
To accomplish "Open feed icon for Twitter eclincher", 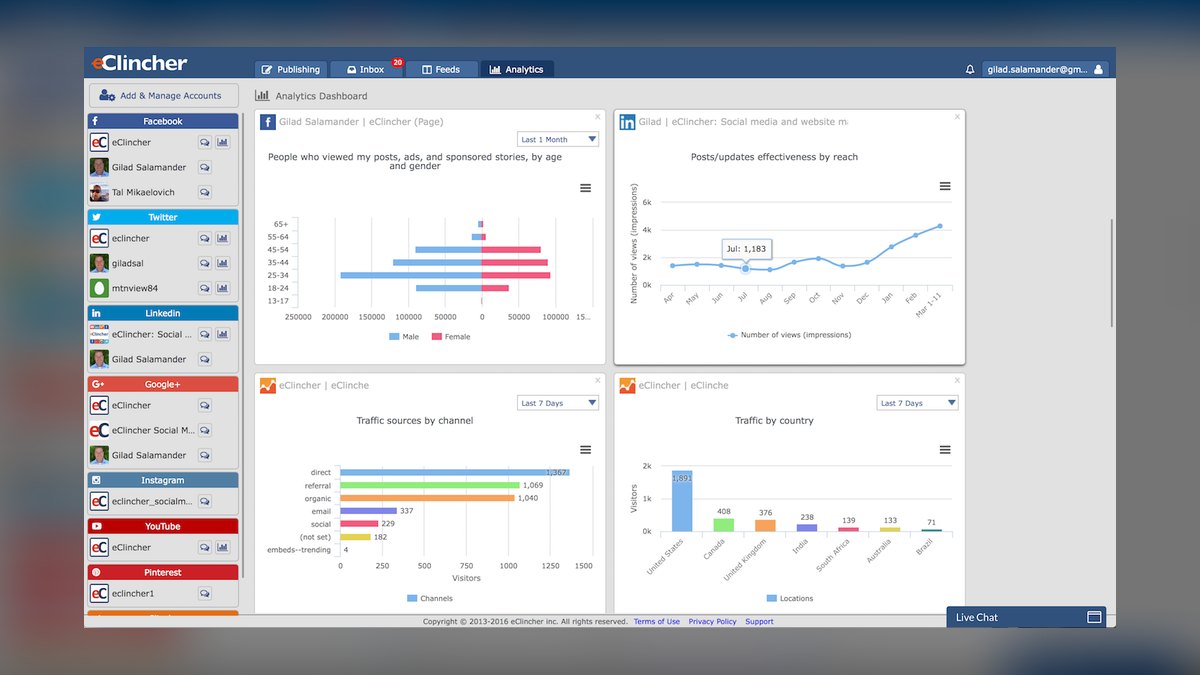I will click(205, 238).
